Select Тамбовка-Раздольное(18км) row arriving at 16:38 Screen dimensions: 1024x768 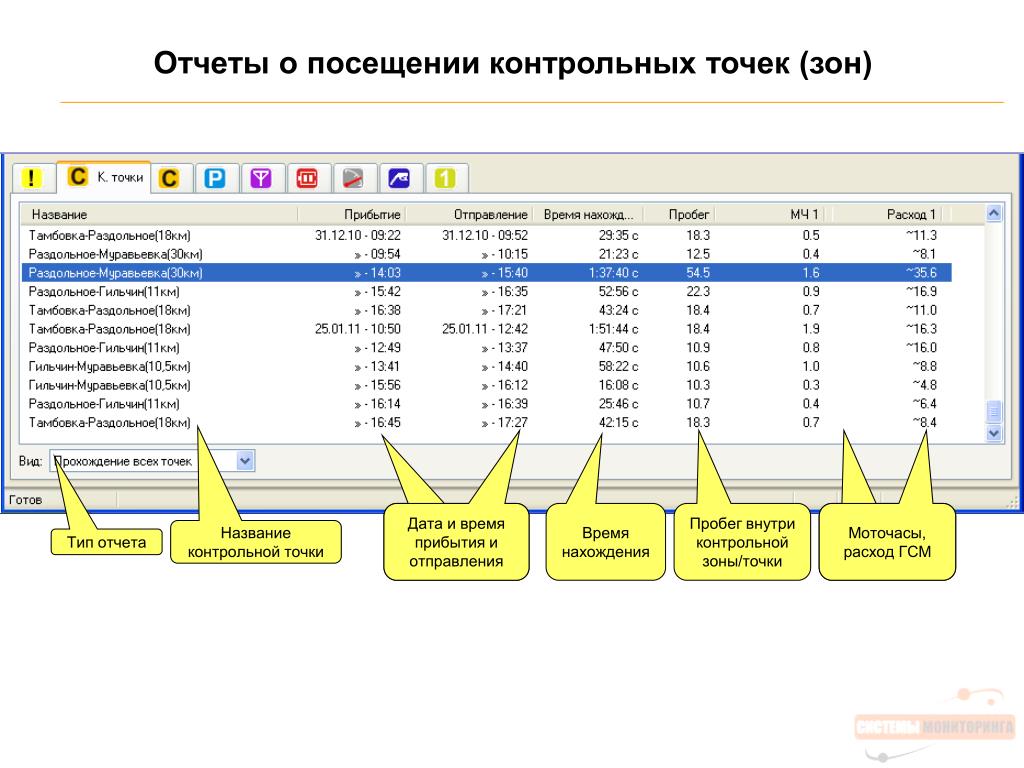(x=487, y=310)
